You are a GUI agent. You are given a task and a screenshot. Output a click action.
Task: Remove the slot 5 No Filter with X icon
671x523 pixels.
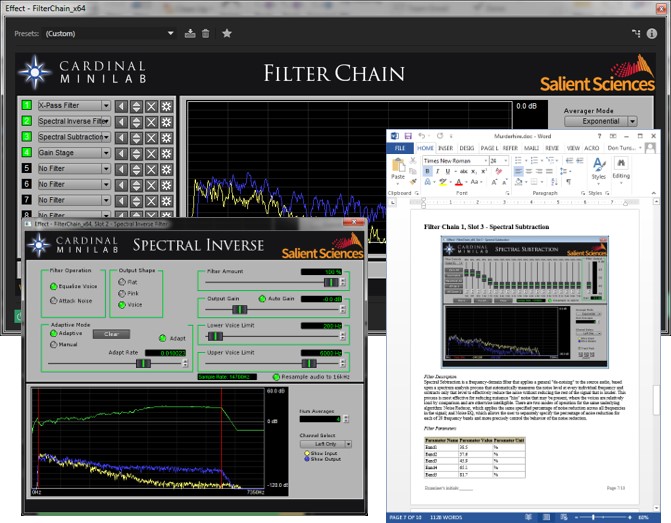pos(151,169)
